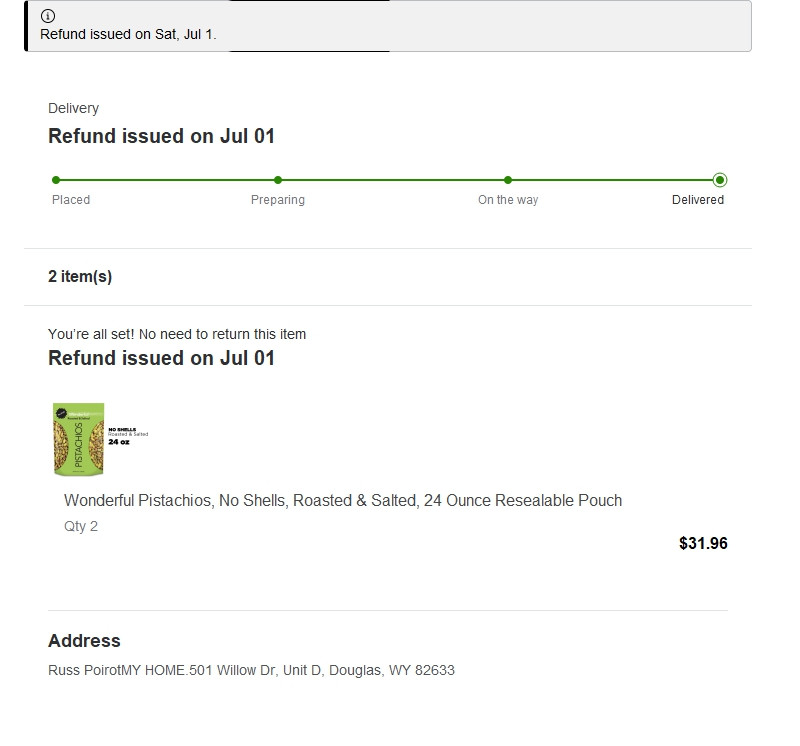This screenshot has width=800, height=746.
Task: Click the info icon in refund banner
Action: click(48, 16)
